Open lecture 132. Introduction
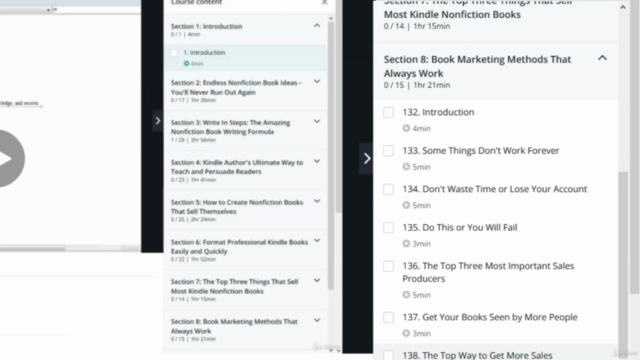The image size is (640, 360). coord(438,112)
